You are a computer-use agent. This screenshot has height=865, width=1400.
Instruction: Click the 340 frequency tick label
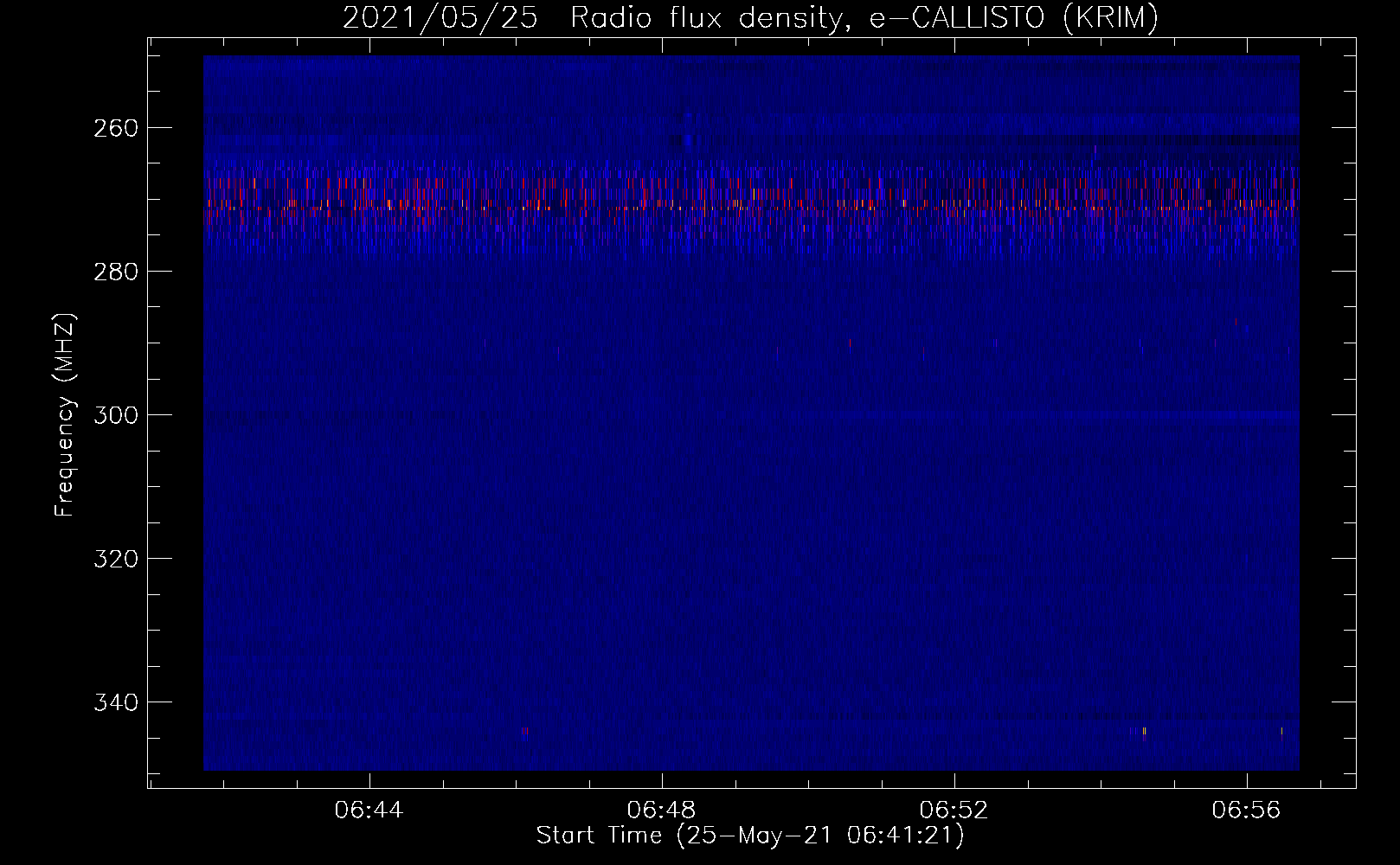(115, 702)
